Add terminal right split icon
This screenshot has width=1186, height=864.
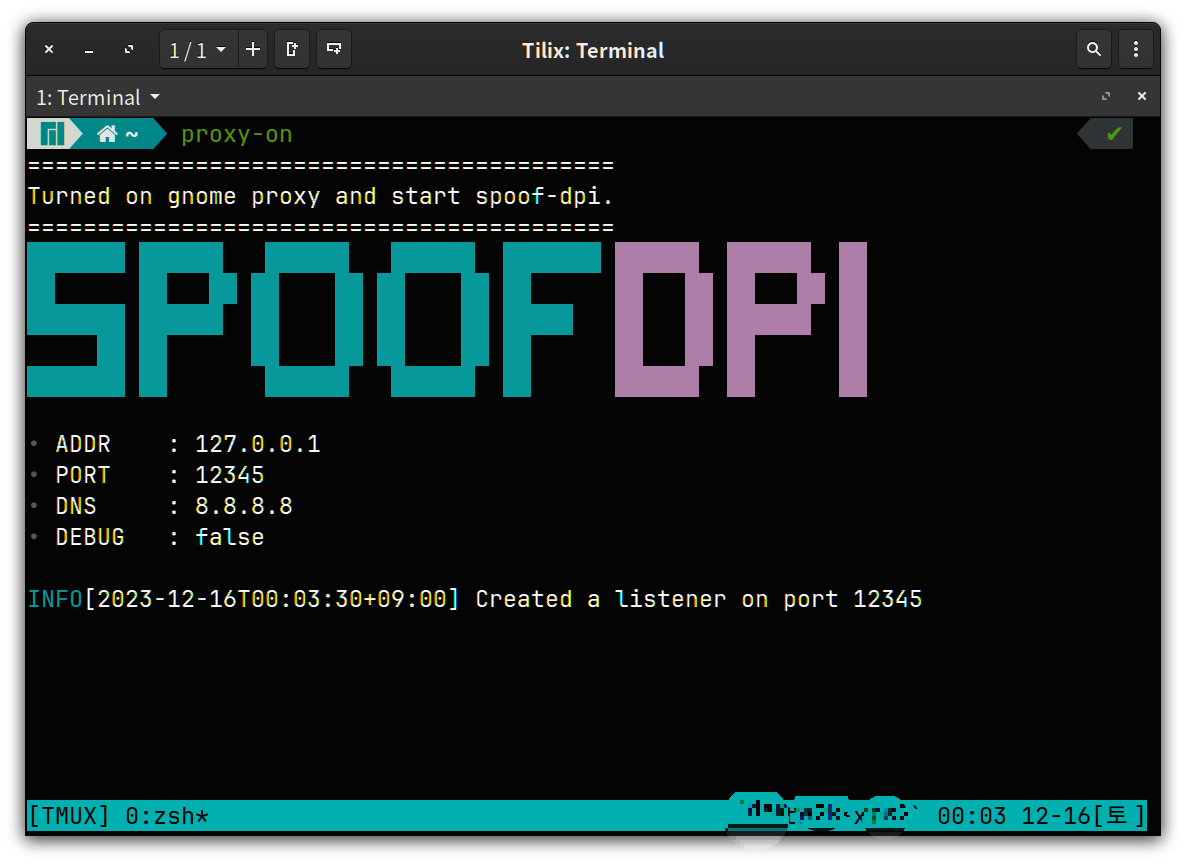click(x=292, y=49)
